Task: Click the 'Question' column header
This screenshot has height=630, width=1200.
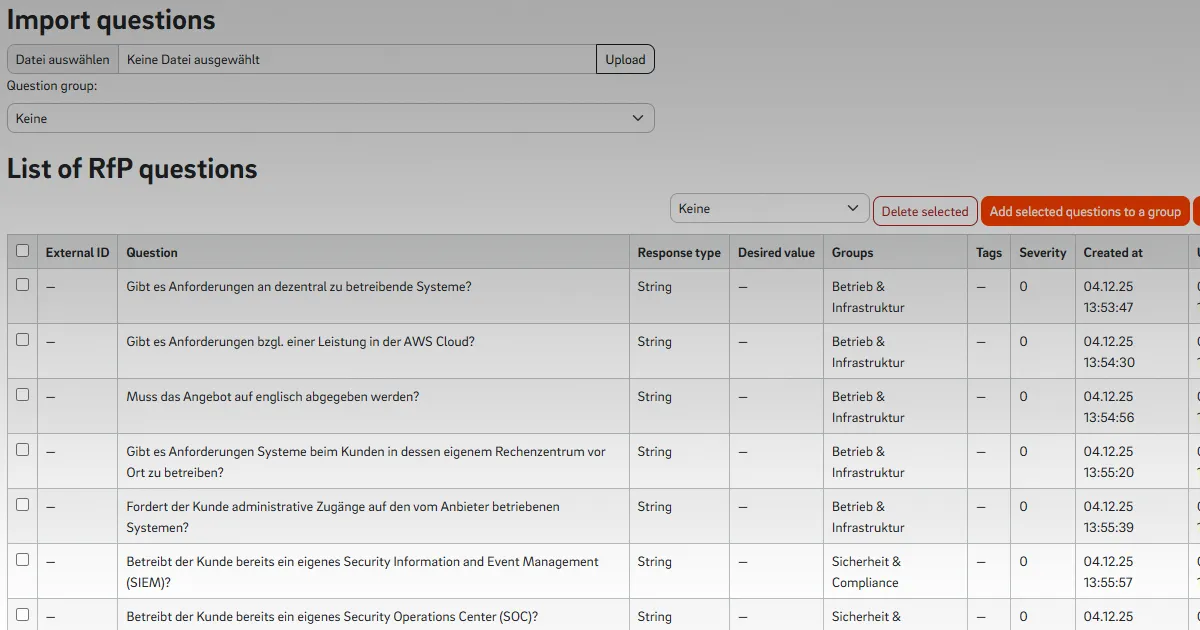Action: click(152, 253)
